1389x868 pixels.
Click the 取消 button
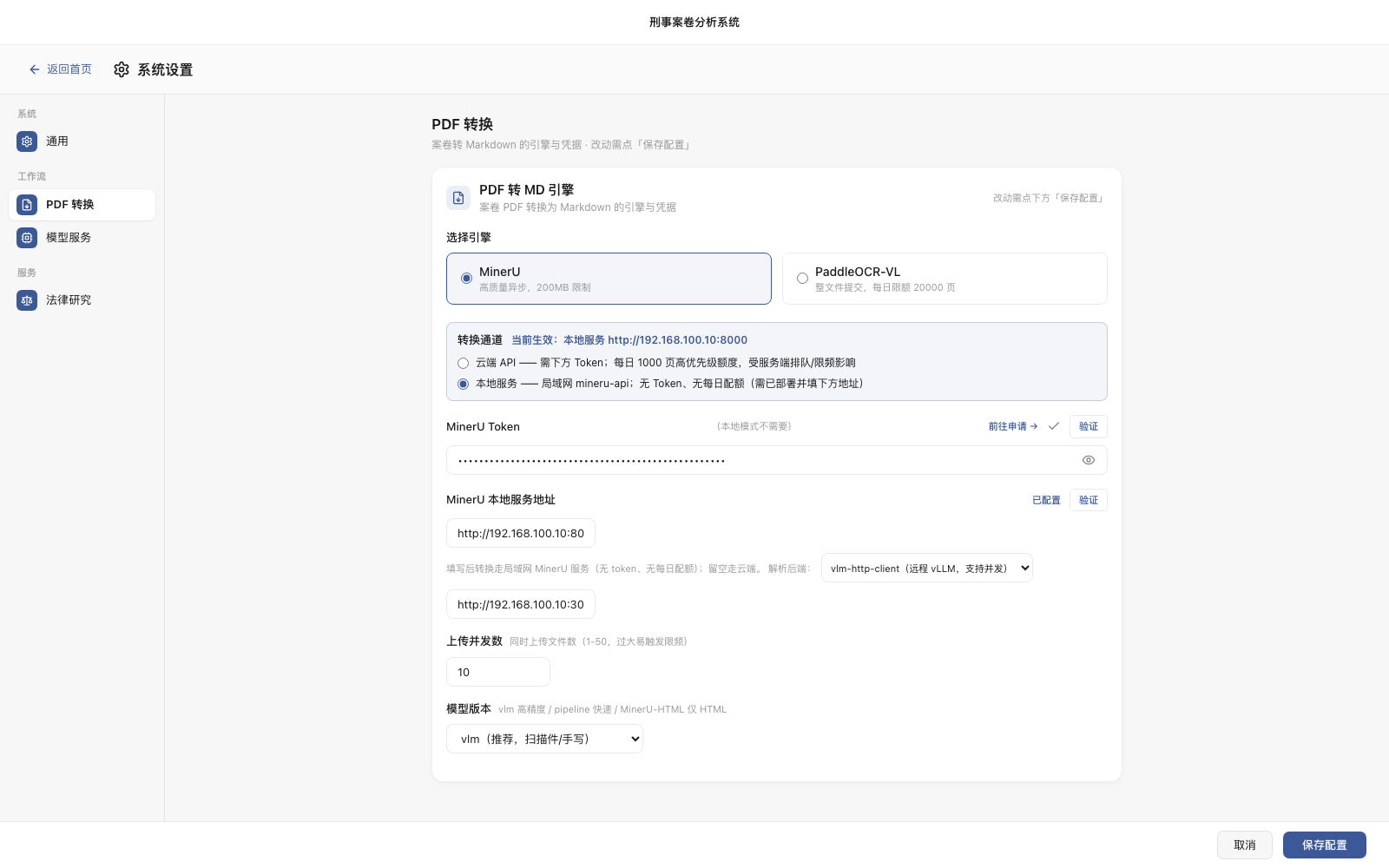click(x=1245, y=845)
